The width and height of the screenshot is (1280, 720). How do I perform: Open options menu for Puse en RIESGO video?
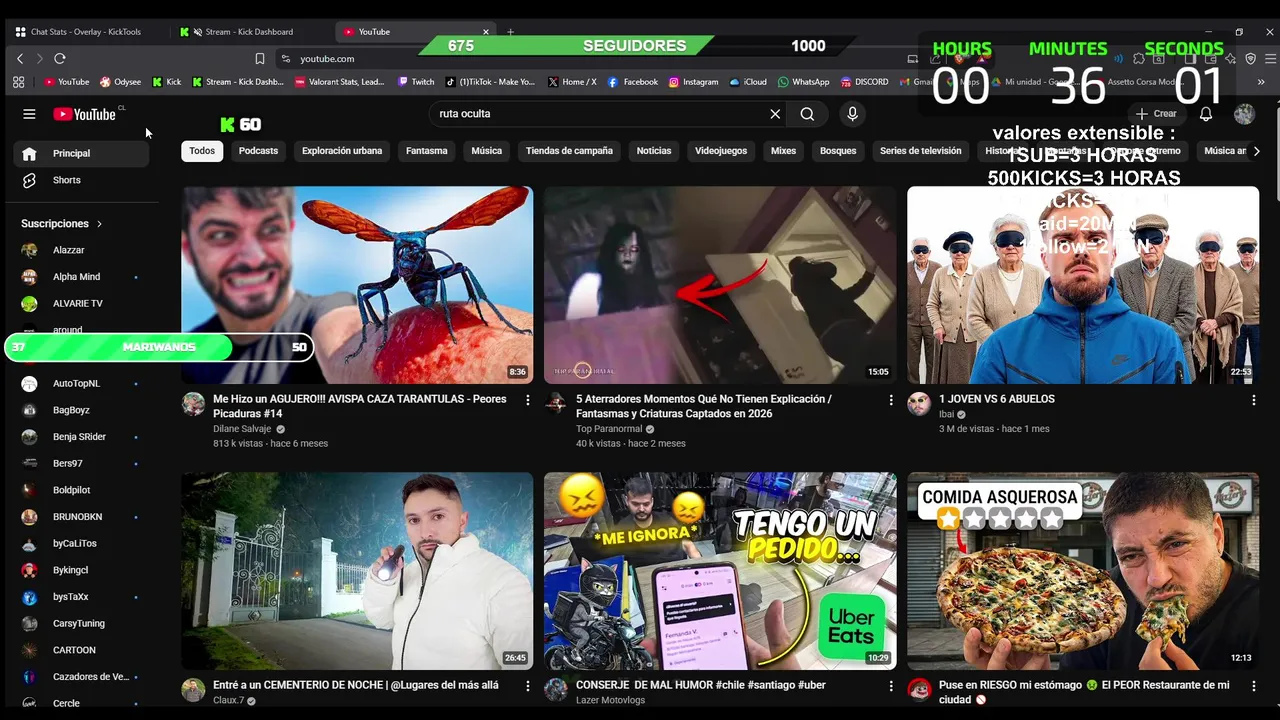(1254, 686)
